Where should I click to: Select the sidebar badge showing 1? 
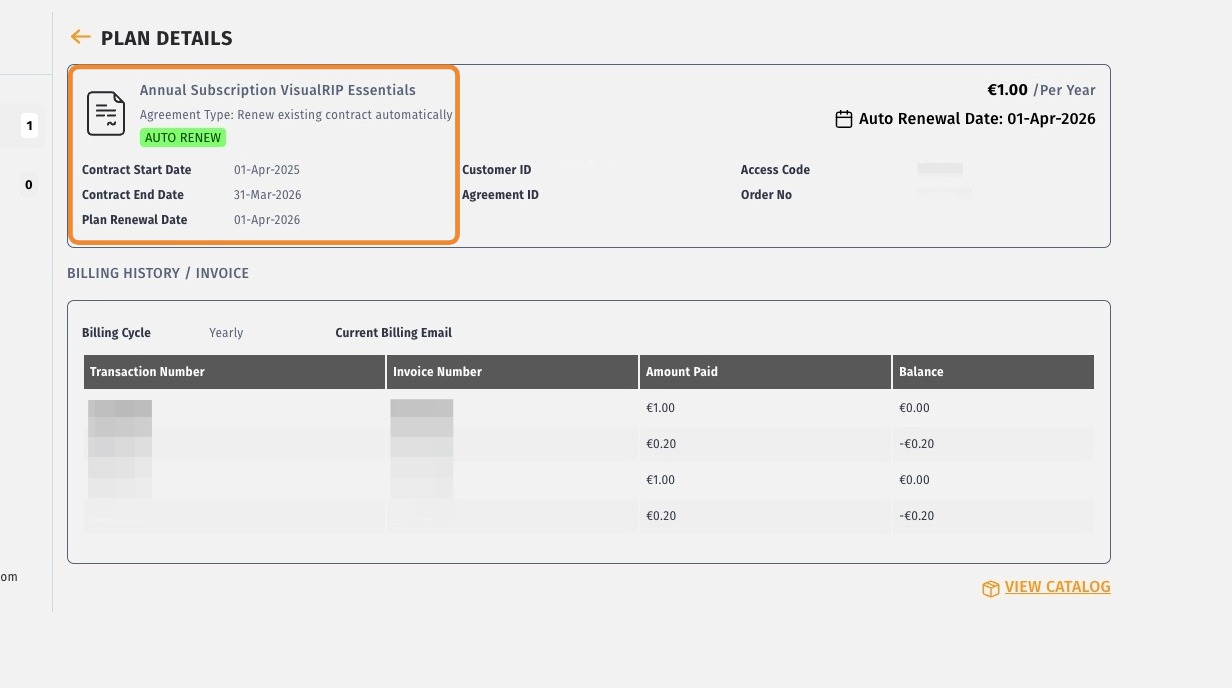point(29,126)
